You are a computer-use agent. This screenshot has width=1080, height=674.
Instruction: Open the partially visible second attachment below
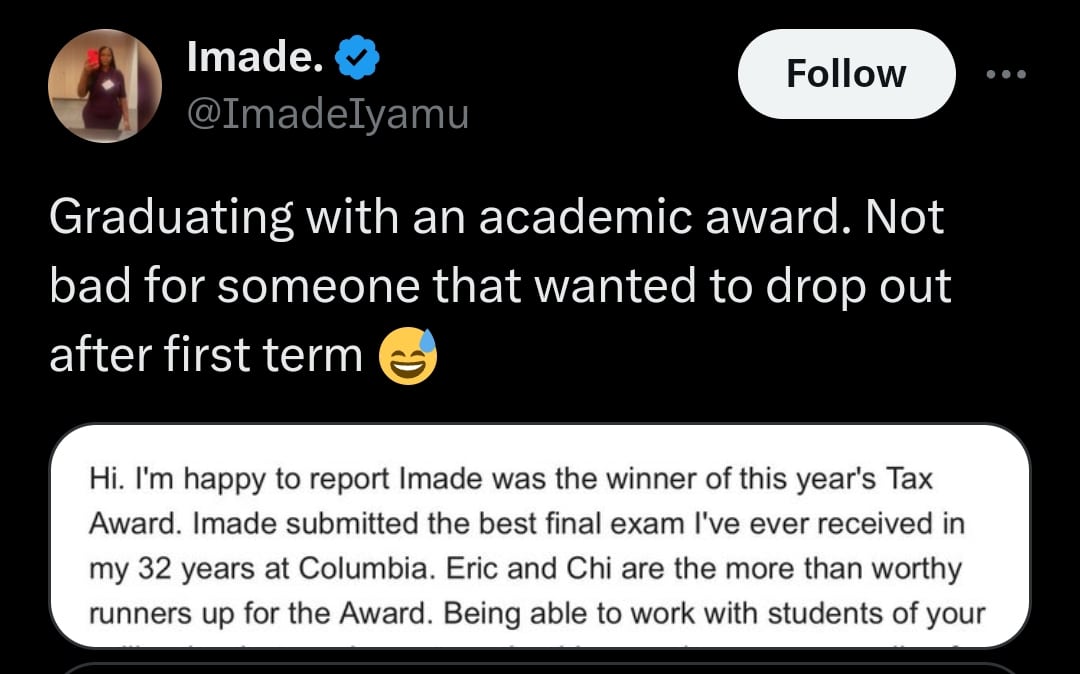(540, 667)
